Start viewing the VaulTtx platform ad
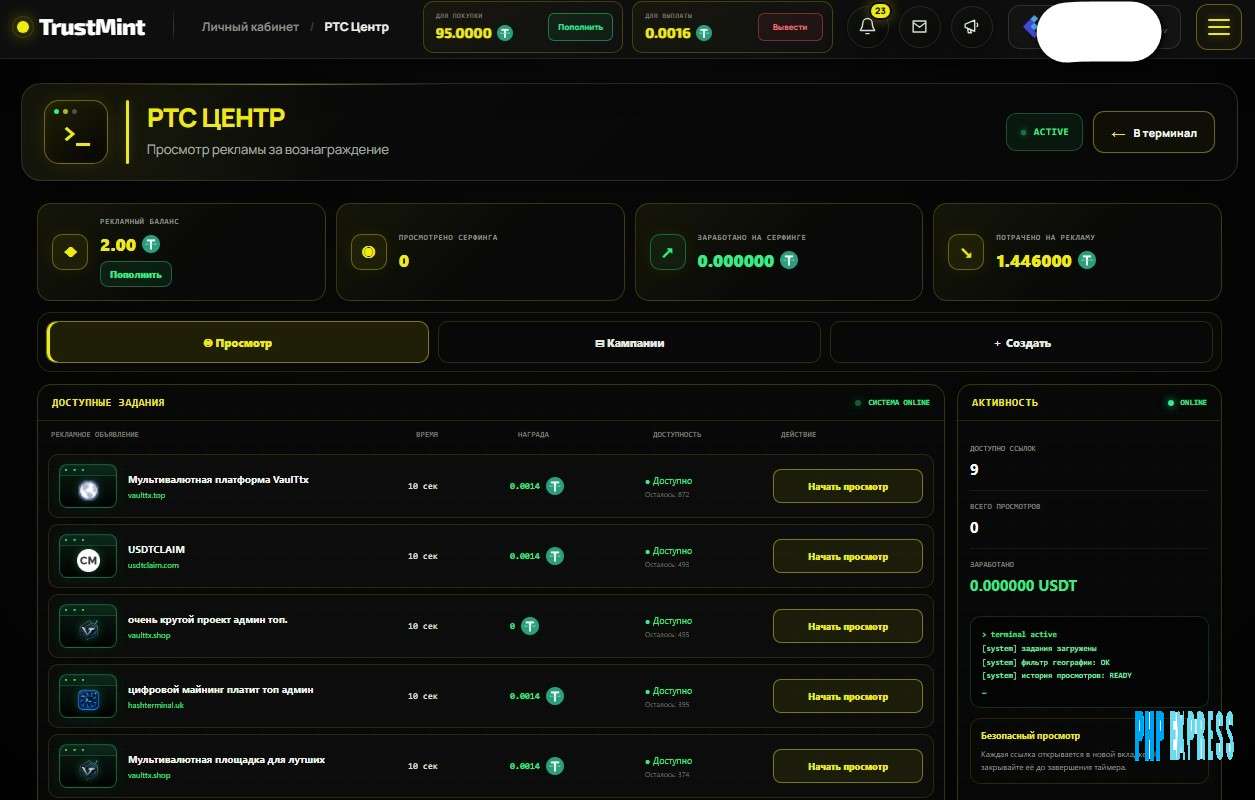Image resolution: width=1255 pixels, height=800 pixels. coord(848,486)
